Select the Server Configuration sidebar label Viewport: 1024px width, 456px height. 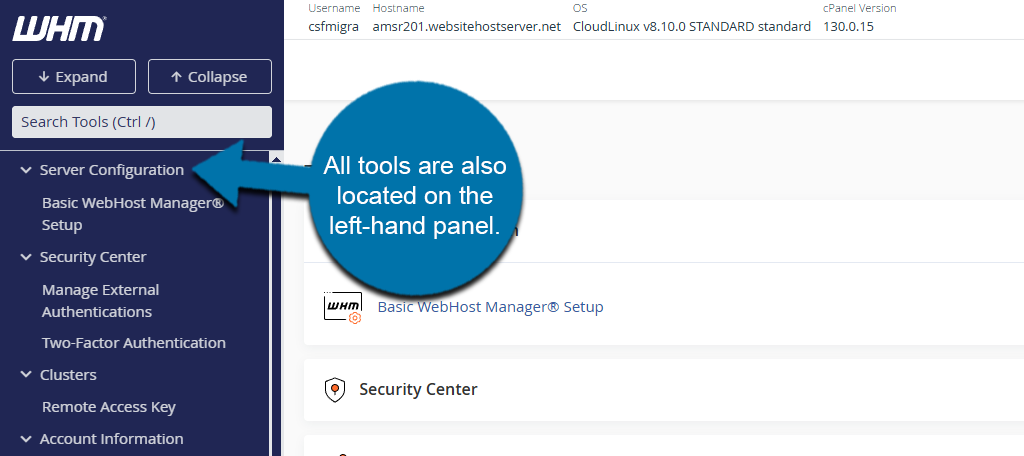111,170
